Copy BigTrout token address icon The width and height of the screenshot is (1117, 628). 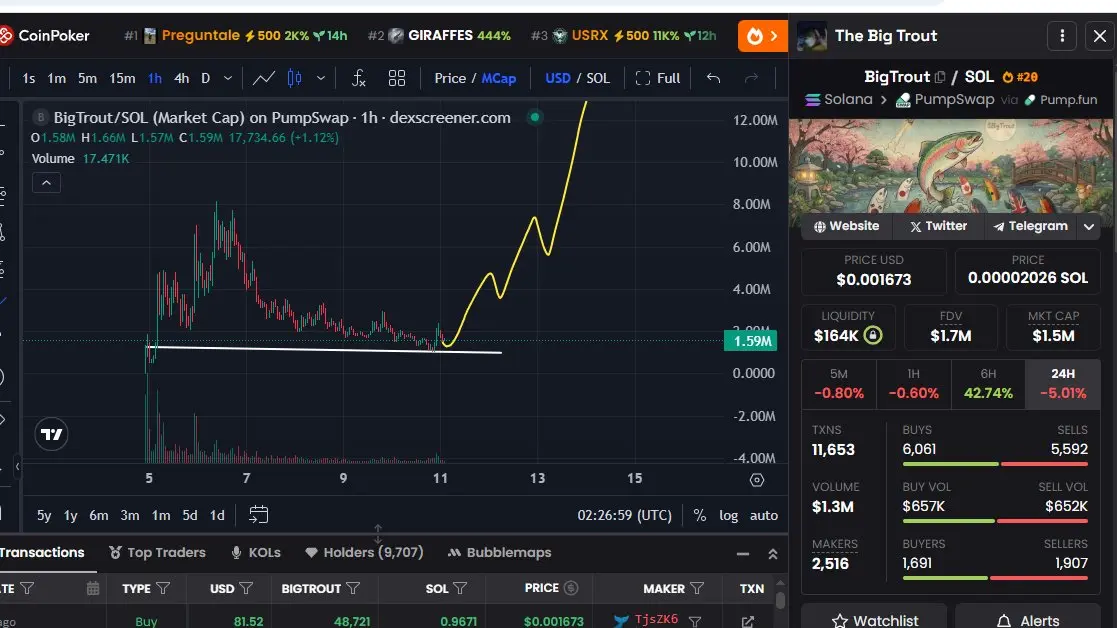click(x=940, y=77)
